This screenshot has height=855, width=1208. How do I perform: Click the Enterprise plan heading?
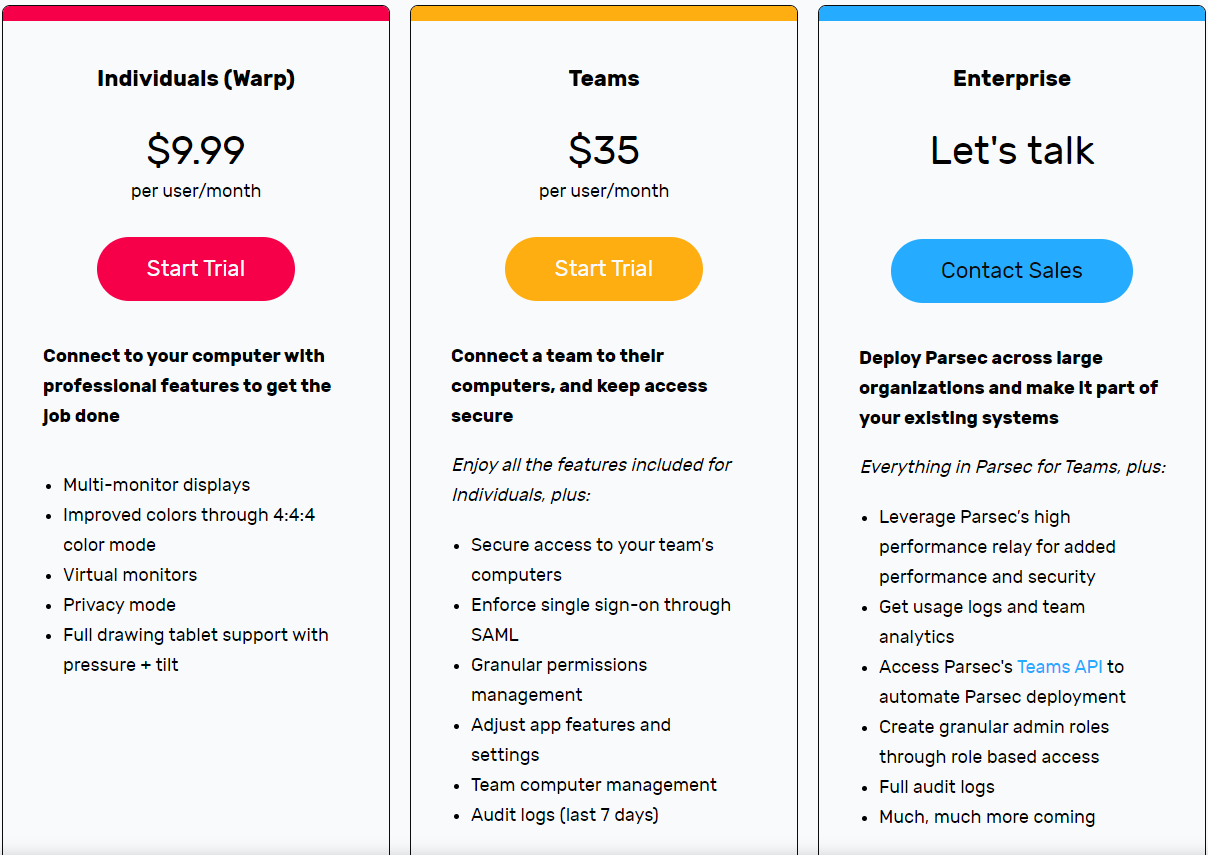click(x=1011, y=79)
